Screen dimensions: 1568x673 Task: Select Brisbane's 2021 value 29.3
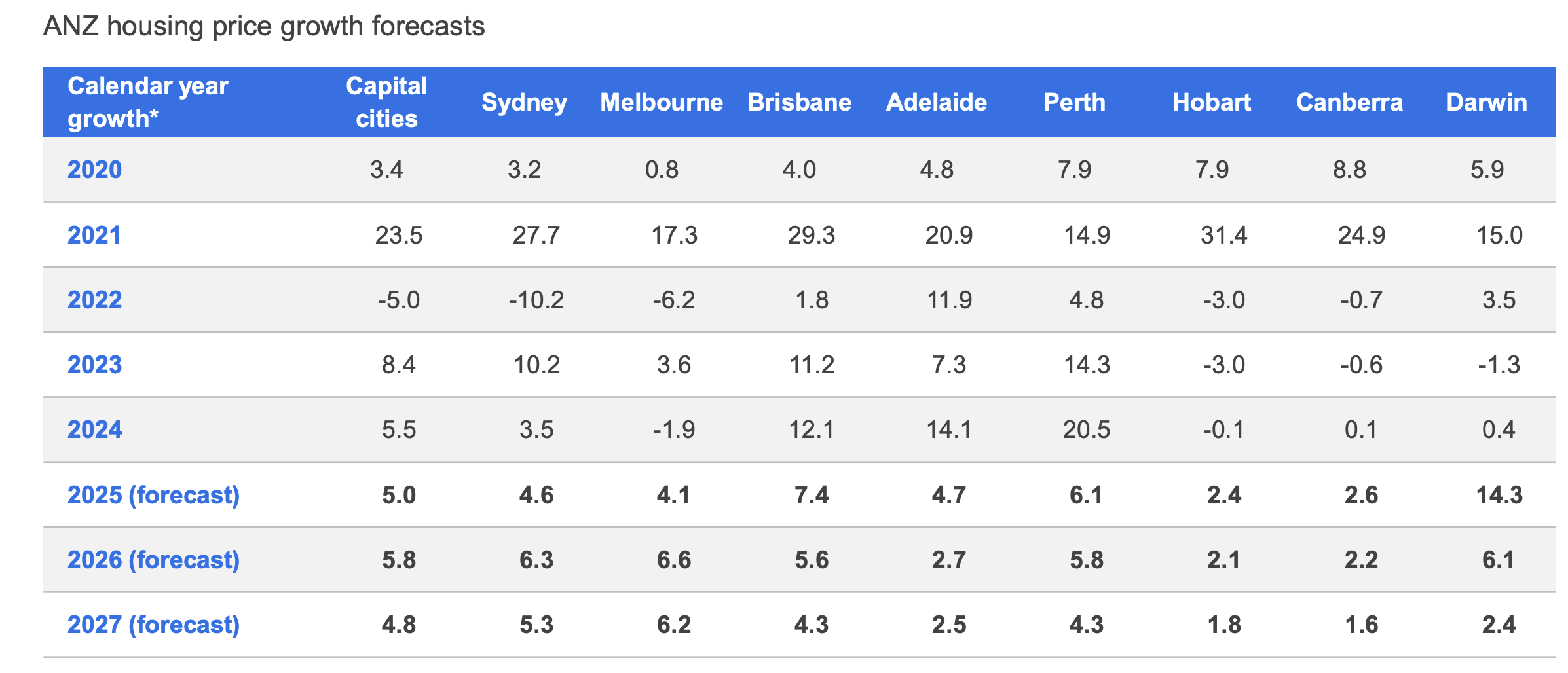[811, 235]
